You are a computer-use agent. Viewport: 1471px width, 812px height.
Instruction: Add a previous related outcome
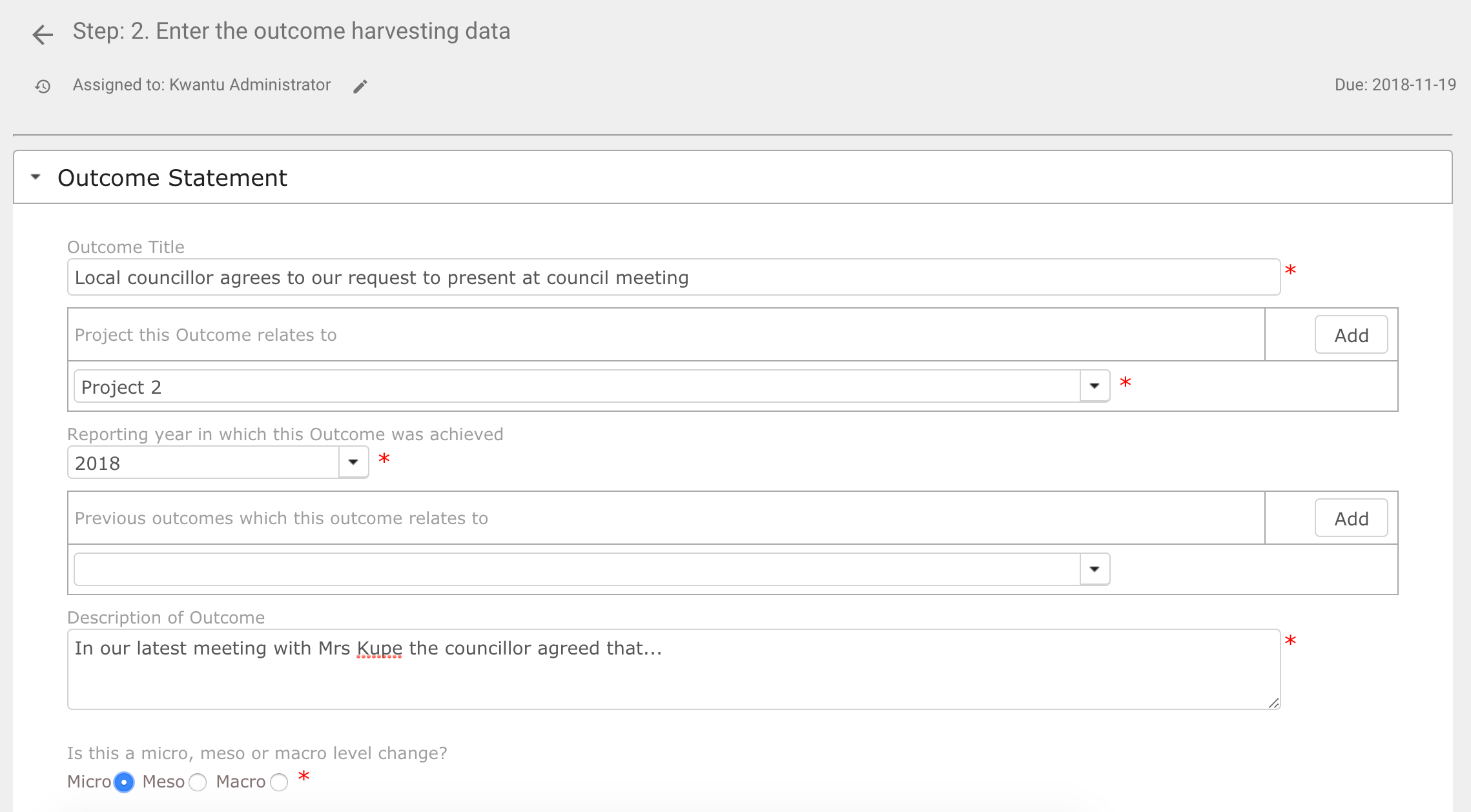(x=1351, y=518)
